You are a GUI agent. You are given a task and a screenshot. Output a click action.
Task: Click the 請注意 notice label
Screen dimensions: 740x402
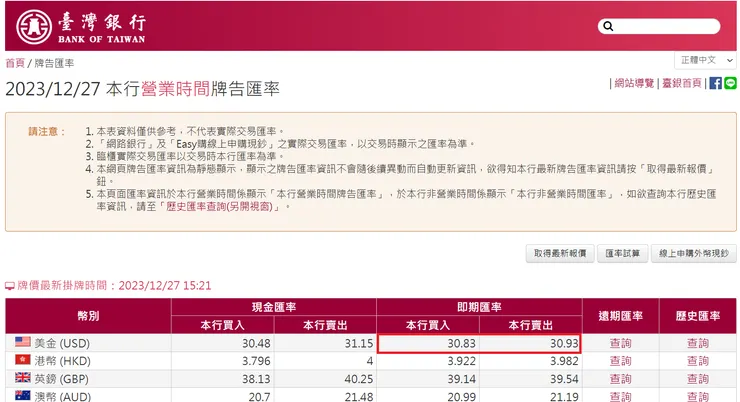tap(46, 131)
